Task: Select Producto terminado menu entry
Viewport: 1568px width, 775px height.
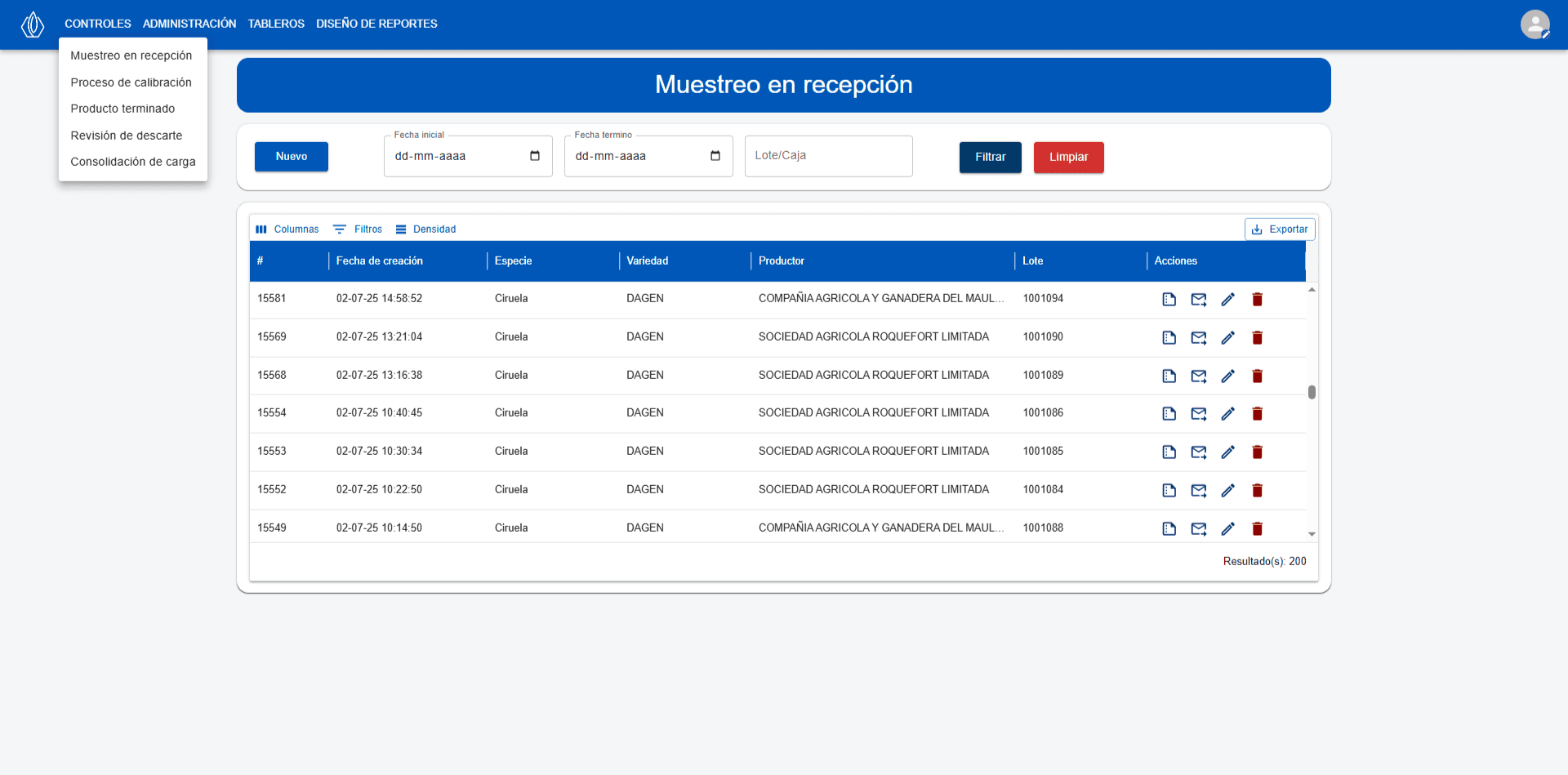Action: click(132, 109)
